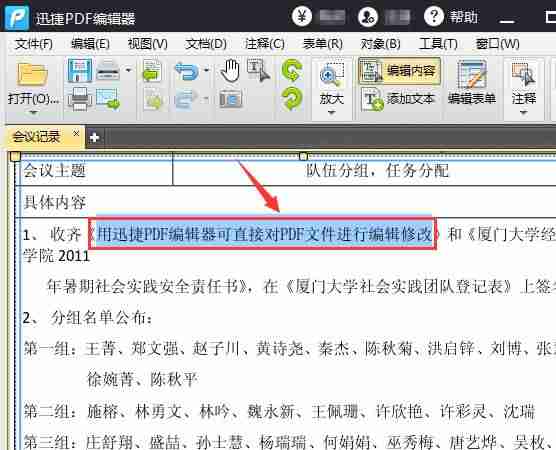Open the View (视图) menu
The height and width of the screenshot is (450, 556).
point(148,44)
